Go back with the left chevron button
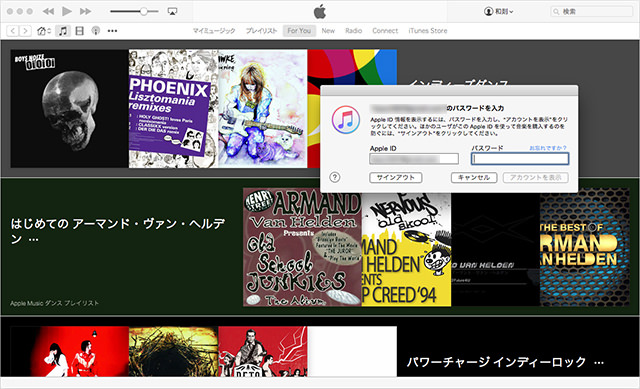 pyautogui.click(x=13, y=31)
